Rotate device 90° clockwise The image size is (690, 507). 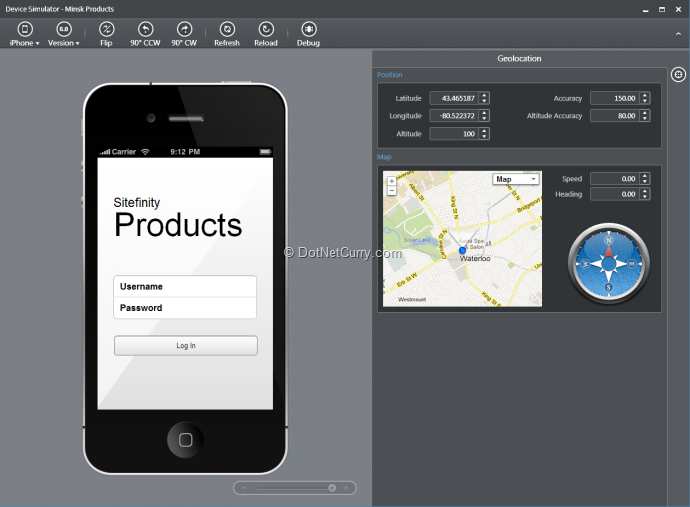184,30
